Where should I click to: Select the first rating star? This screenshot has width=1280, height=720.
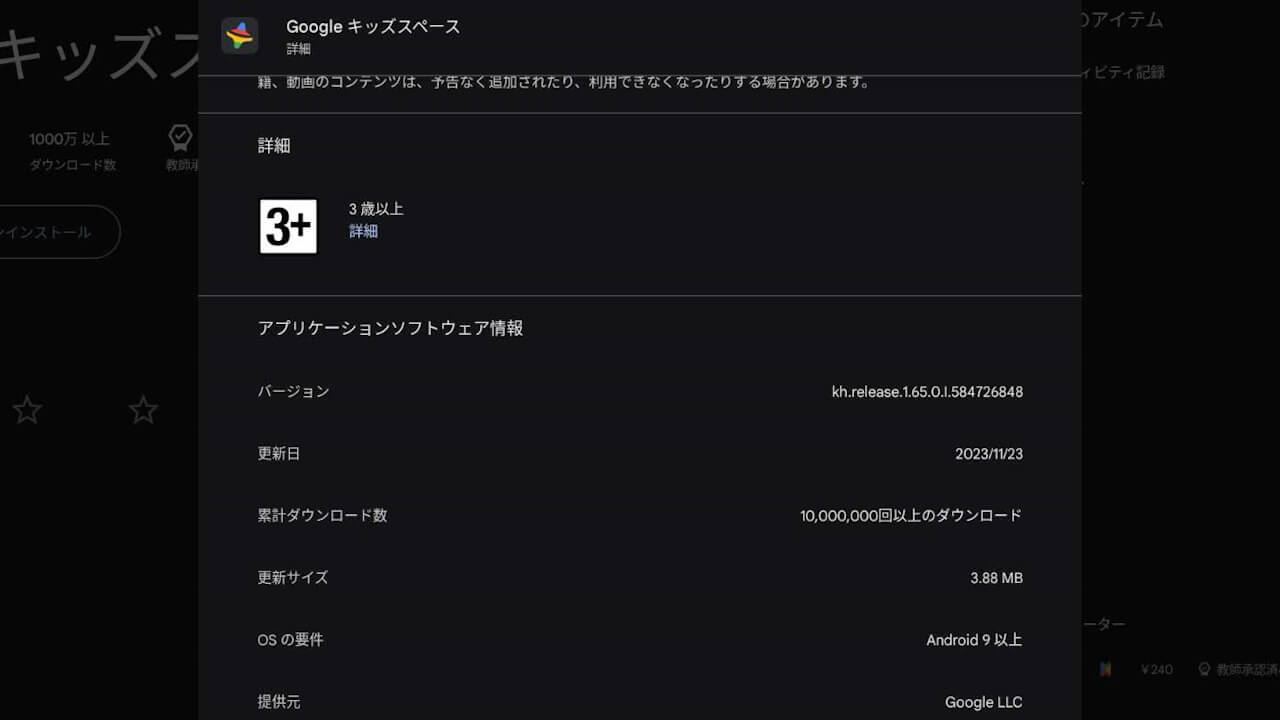pyautogui.click(x=27, y=409)
